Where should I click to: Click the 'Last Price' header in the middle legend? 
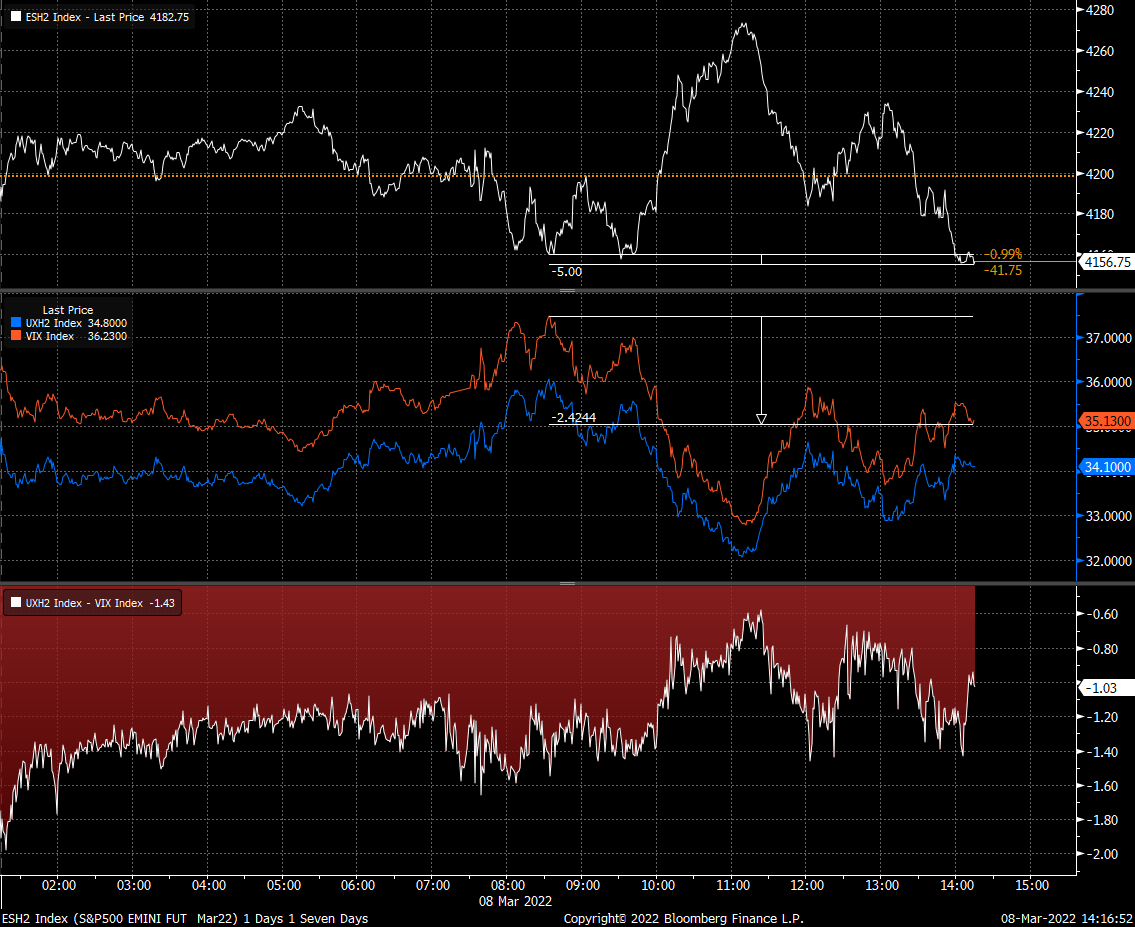[x=67, y=310]
